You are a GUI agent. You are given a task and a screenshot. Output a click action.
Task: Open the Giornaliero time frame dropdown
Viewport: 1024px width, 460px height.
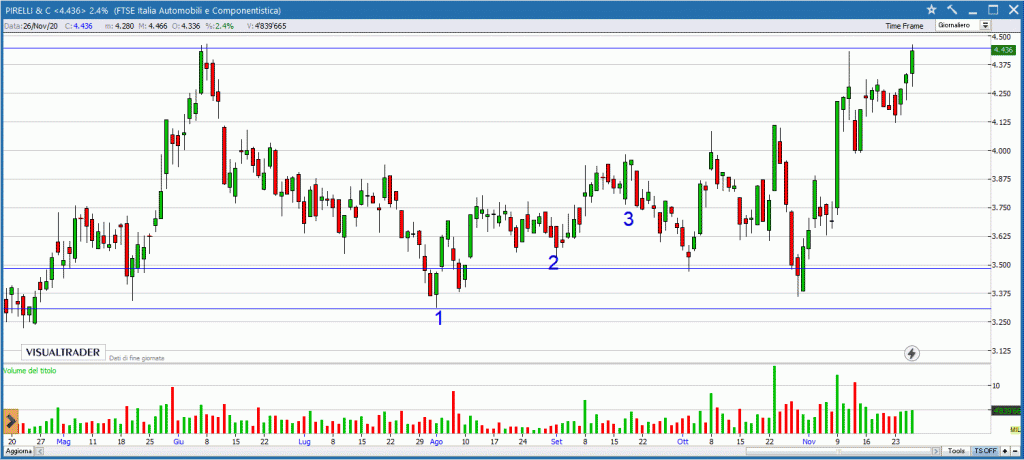(x=963, y=25)
